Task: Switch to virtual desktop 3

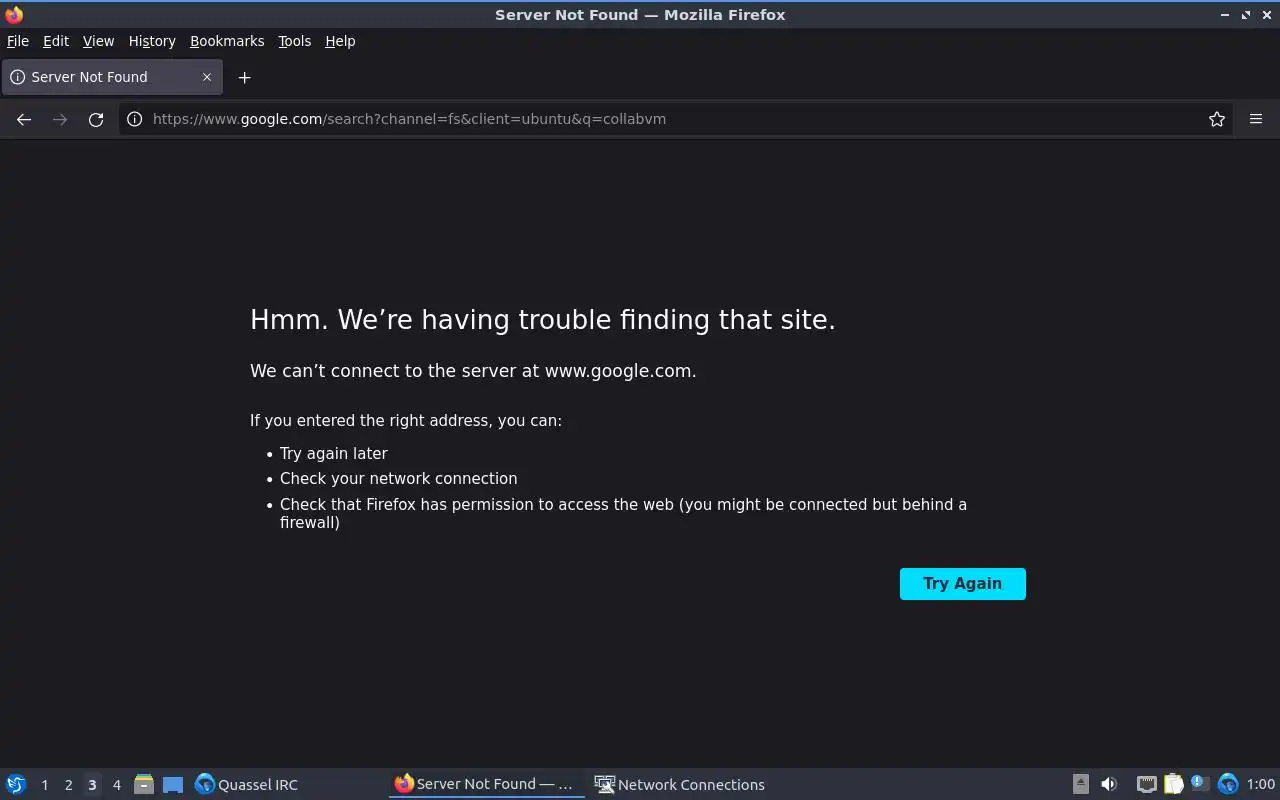Action: 92,785
